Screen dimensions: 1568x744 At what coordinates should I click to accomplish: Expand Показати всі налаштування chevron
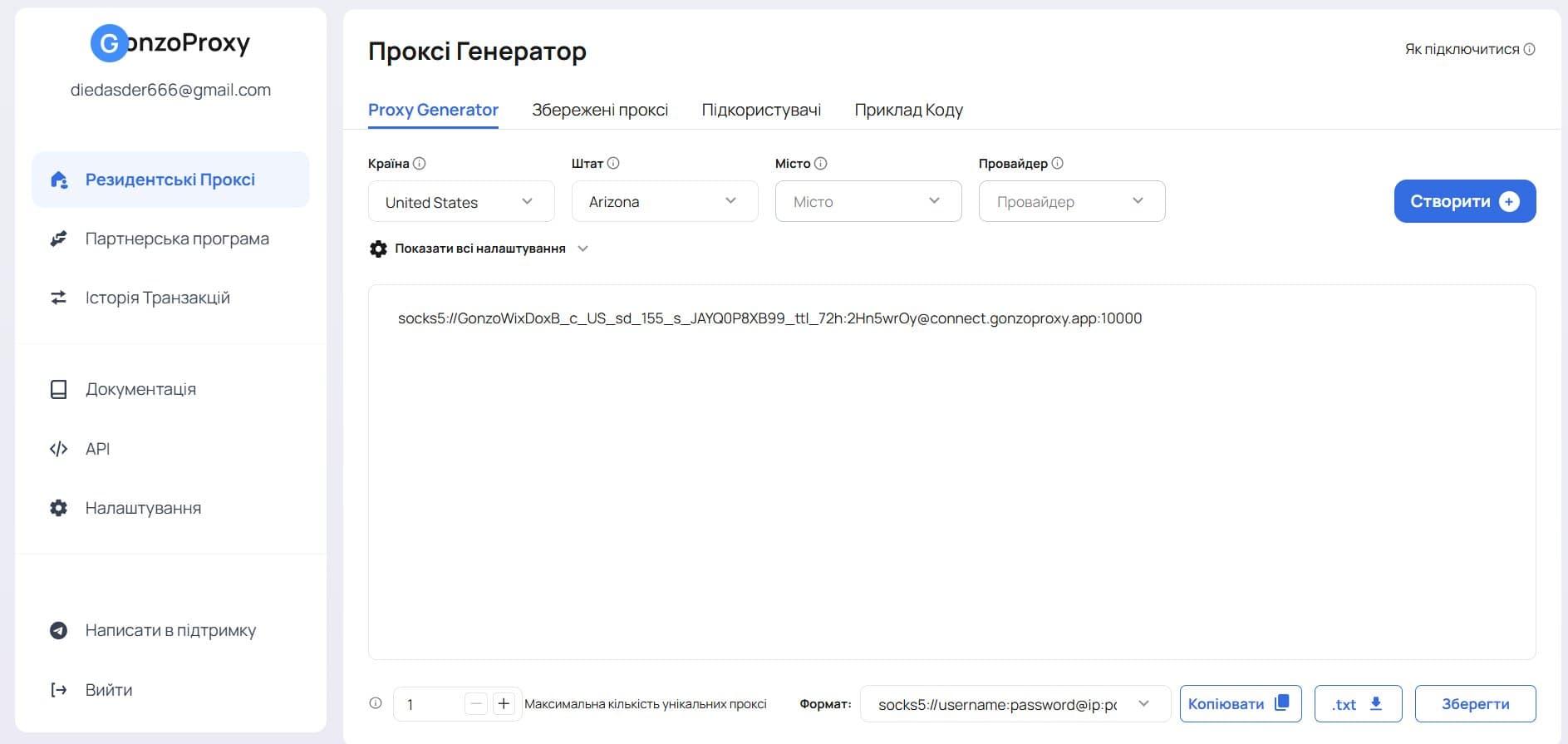point(583,249)
